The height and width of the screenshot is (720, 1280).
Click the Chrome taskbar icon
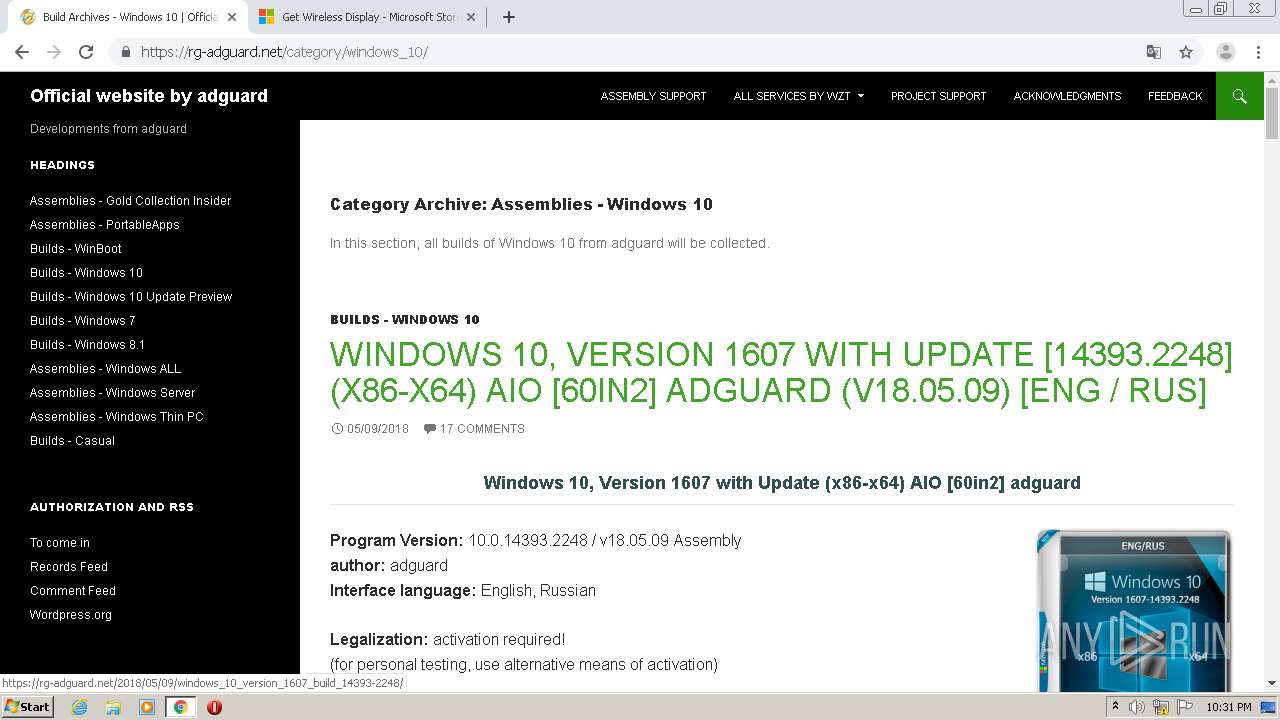point(180,707)
